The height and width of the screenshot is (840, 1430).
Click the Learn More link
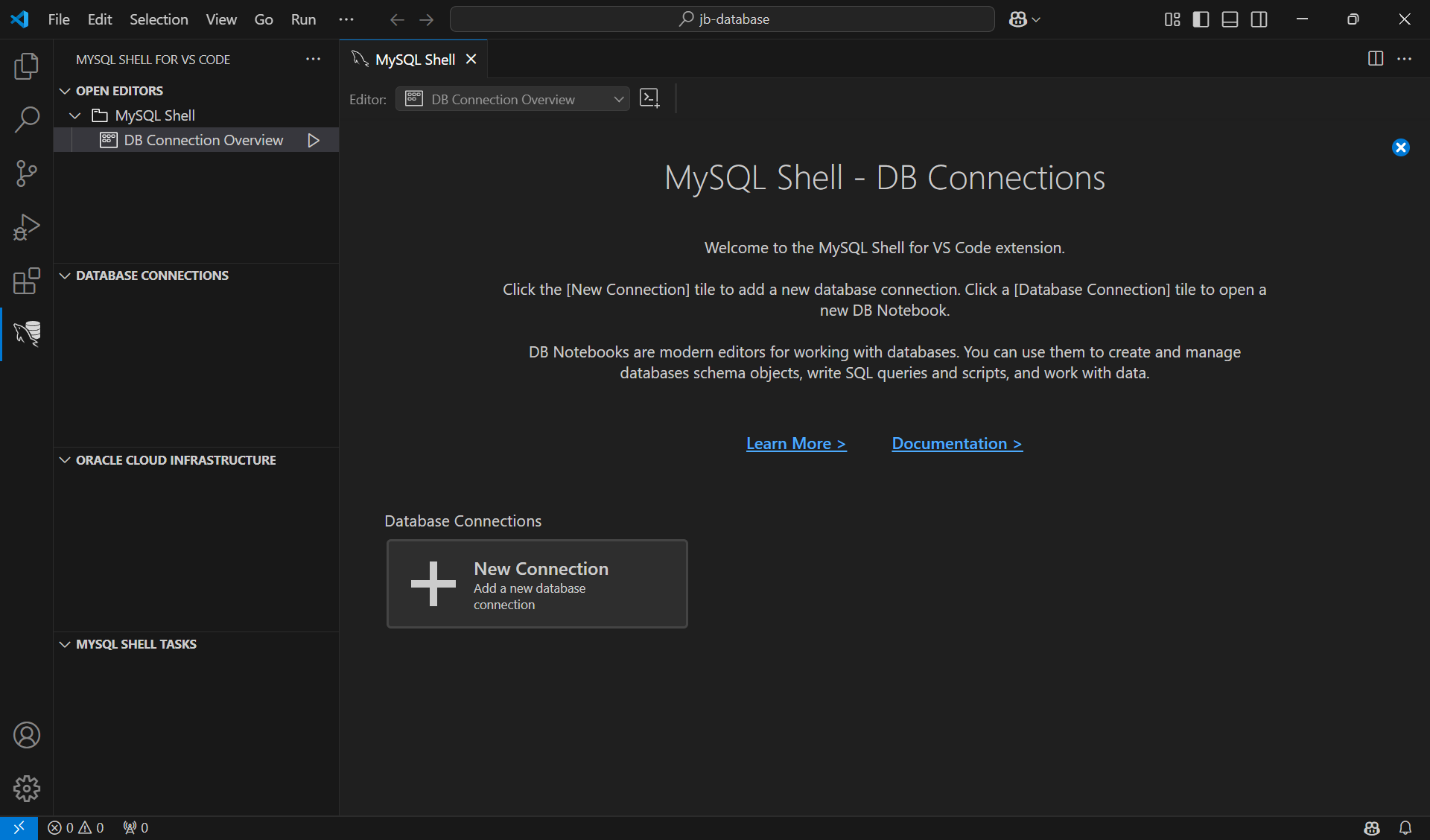795,443
